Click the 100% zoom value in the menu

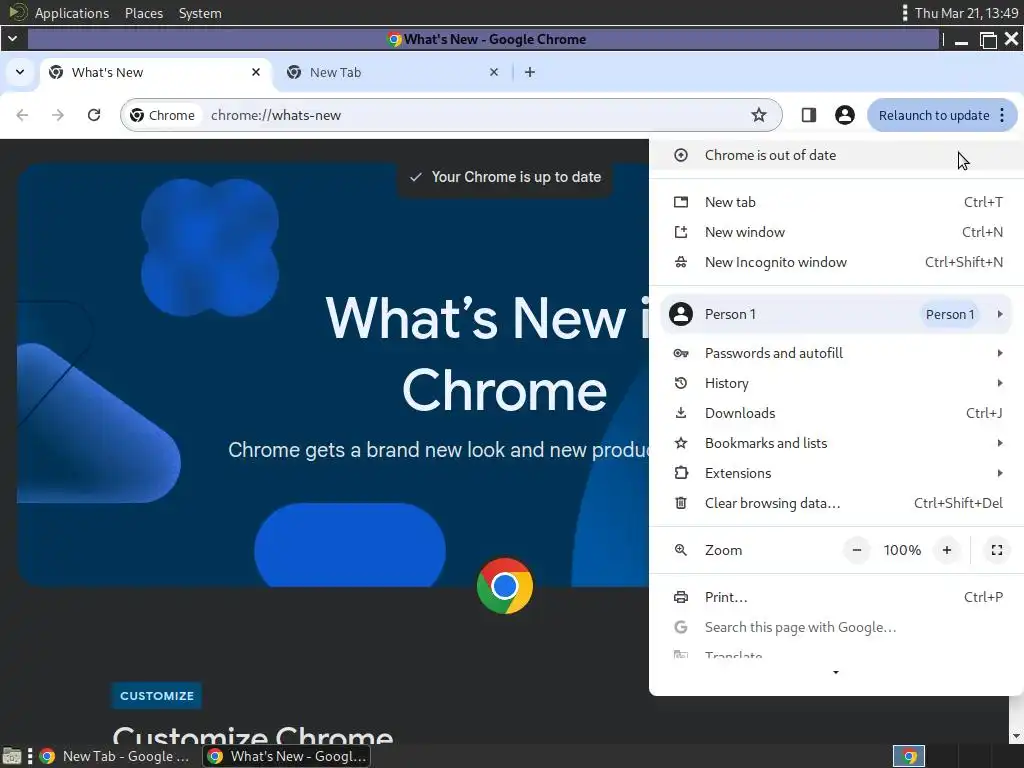[x=902, y=551]
